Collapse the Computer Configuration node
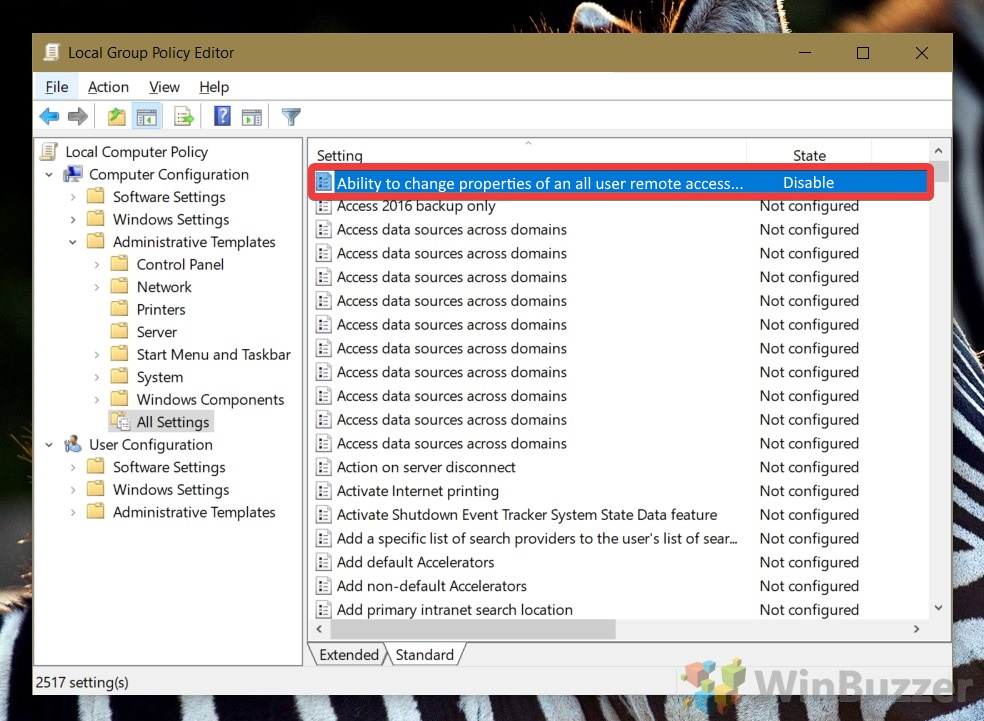Viewport: 984px width, 721px height. (x=49, y=174)
